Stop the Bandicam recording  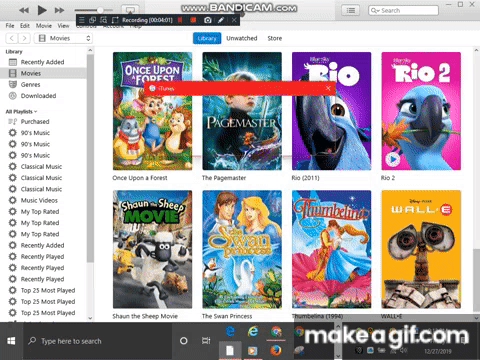point(193,20)
